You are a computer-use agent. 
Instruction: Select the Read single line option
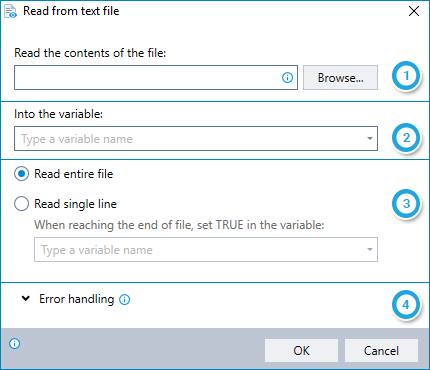(x=21, y=204)
